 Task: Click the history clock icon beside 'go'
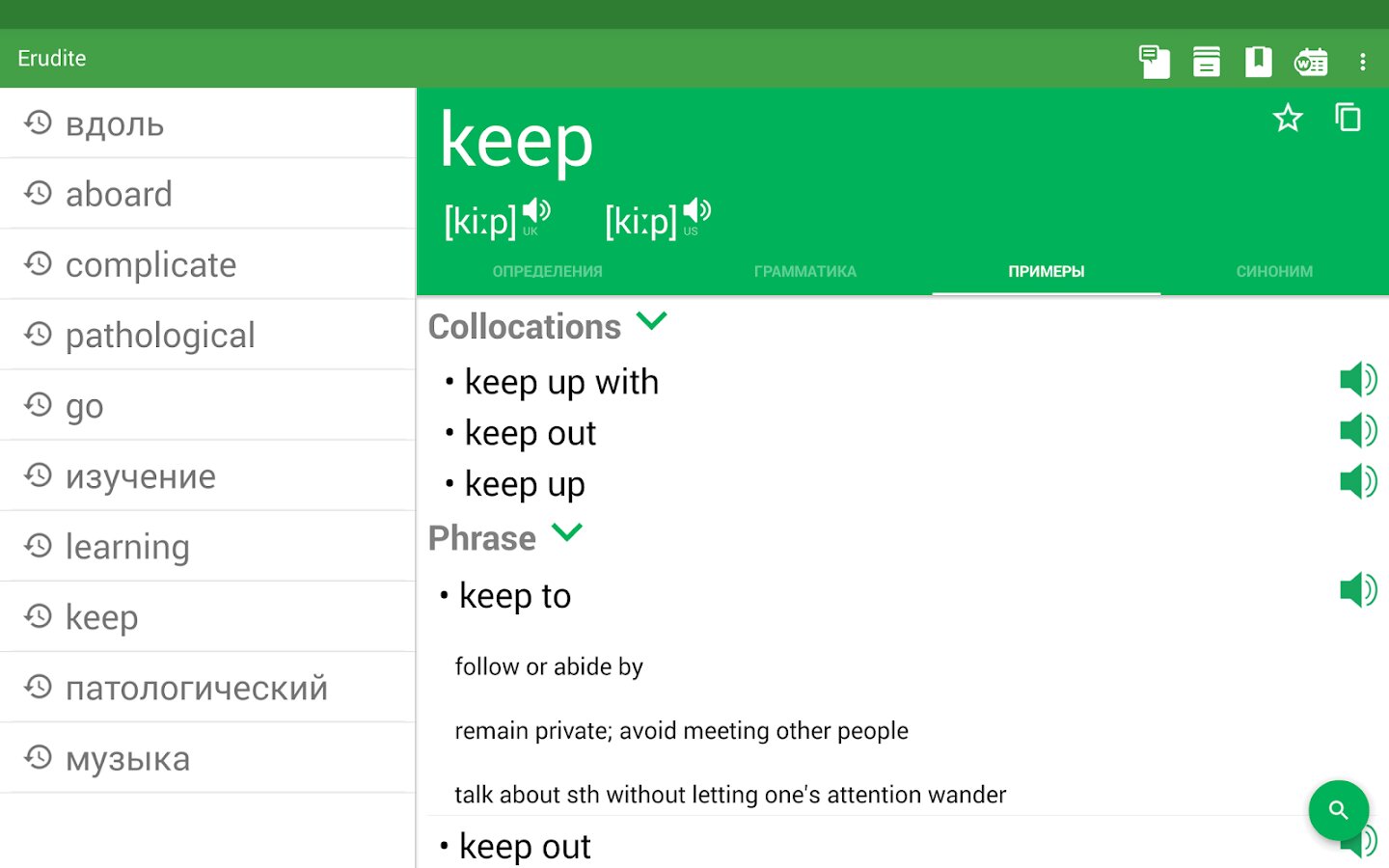click(38, 404)
